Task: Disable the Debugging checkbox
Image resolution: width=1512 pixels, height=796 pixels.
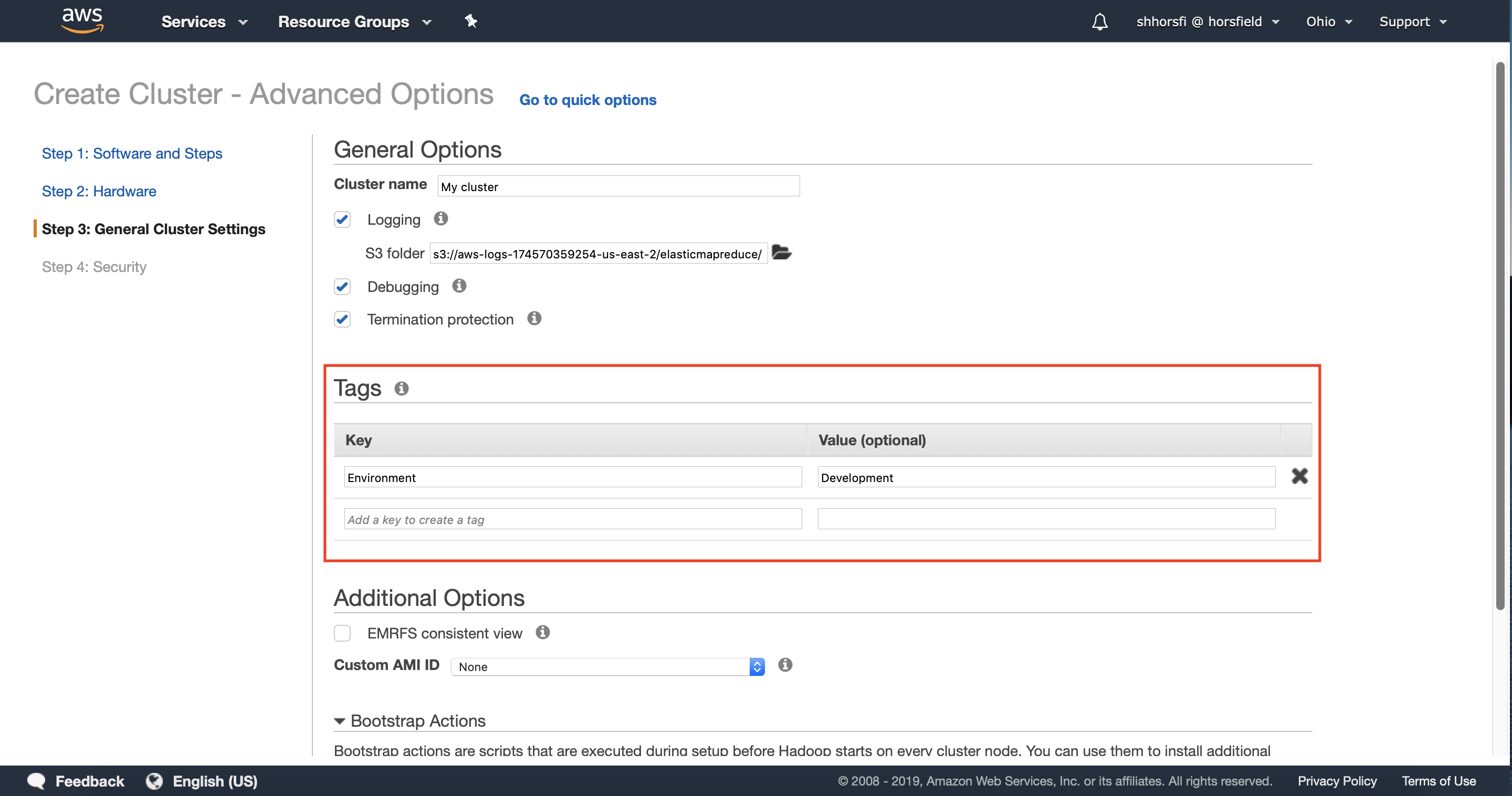Action: tap(342, 287)
